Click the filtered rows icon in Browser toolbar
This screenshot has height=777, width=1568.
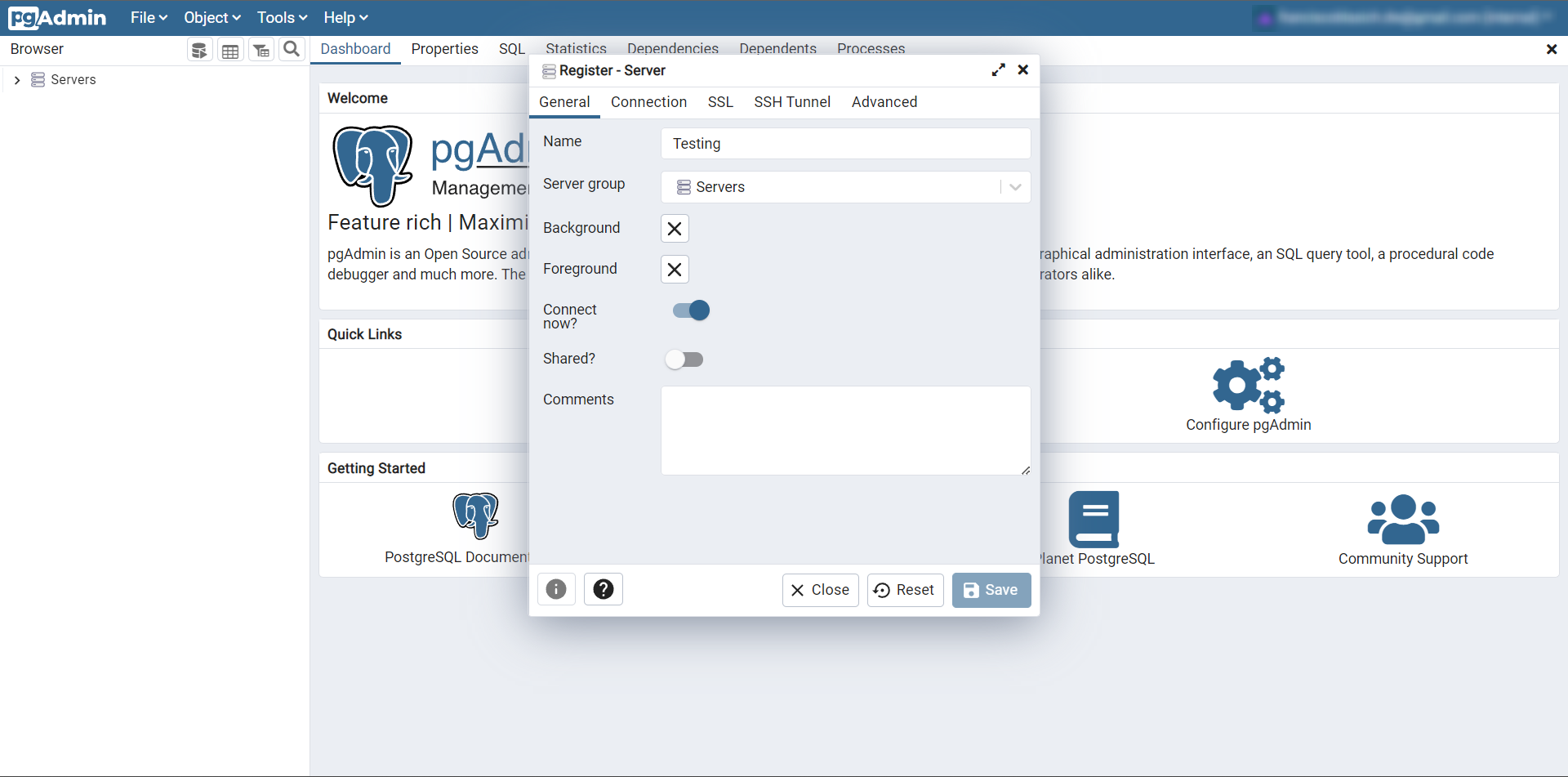pyautogui.click(x=261, y=50)
